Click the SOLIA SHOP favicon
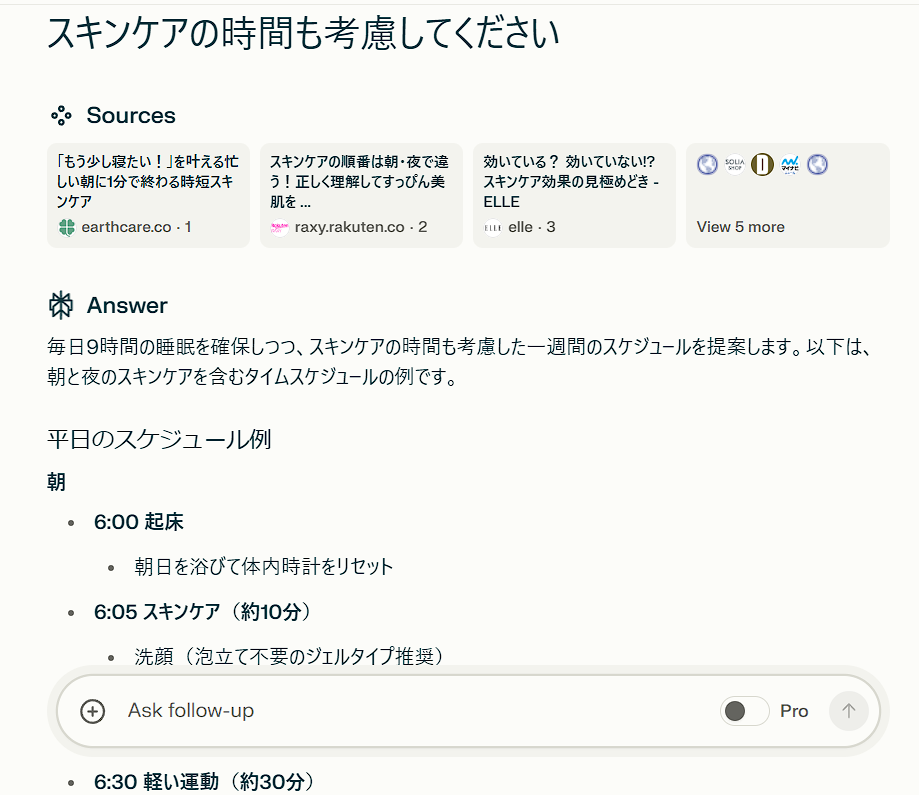Image resolution: width=919 pixels, height=795 pixels. (x=735, y=164)
